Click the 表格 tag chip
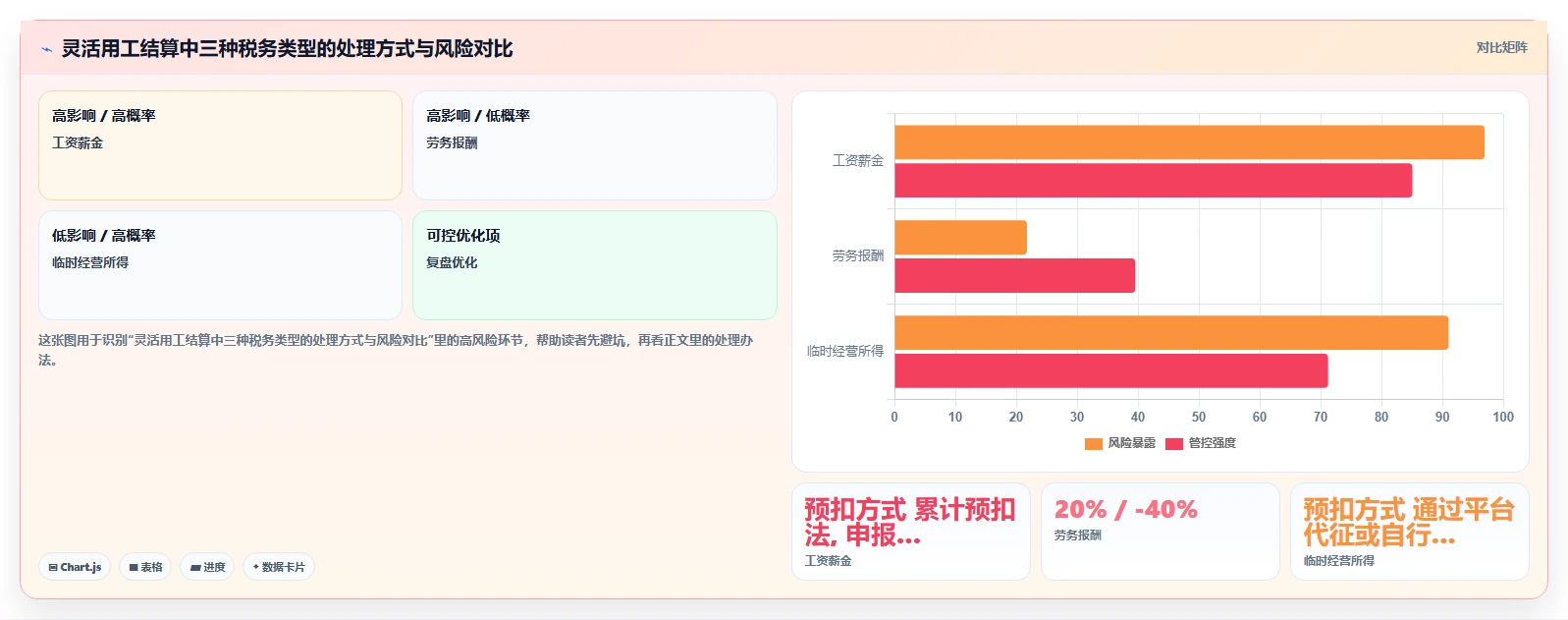1568x620 pixels. [x=145, y=567]
